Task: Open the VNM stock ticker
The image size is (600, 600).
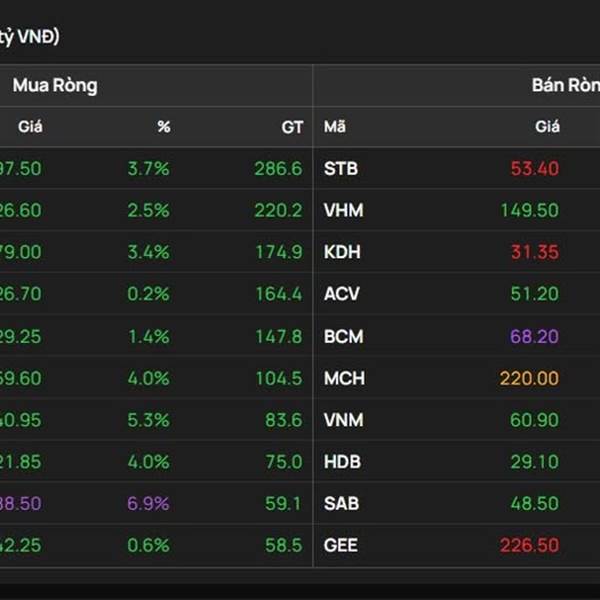Action: click(x=343, y=420)
